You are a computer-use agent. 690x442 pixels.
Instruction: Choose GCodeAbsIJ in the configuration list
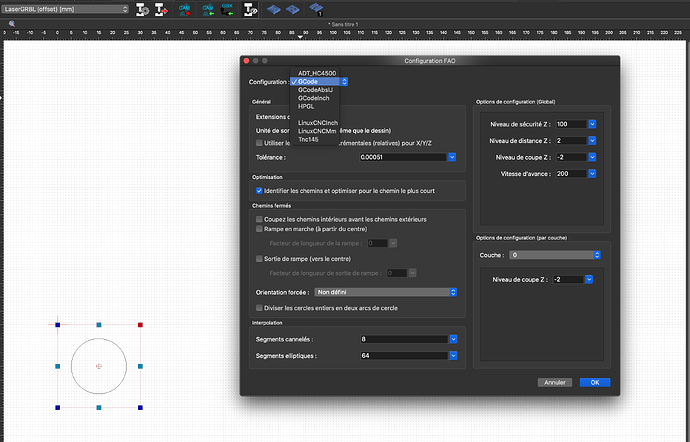(315, 90)
